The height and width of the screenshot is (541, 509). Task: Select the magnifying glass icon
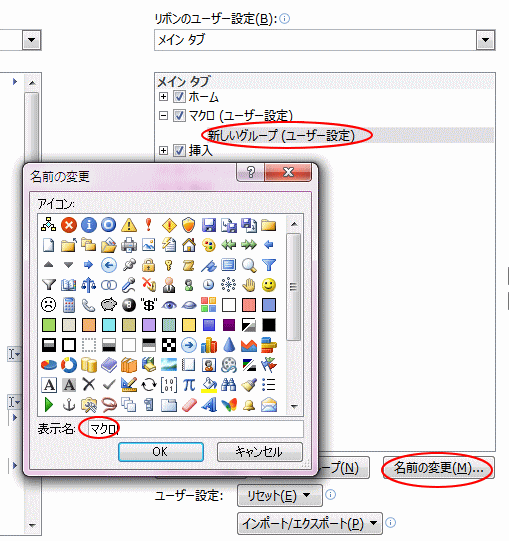(249, 265)
